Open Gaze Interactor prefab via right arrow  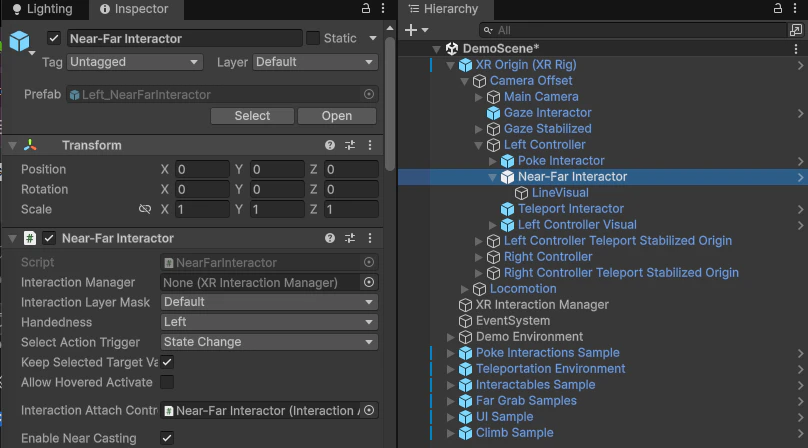[800, 113]
